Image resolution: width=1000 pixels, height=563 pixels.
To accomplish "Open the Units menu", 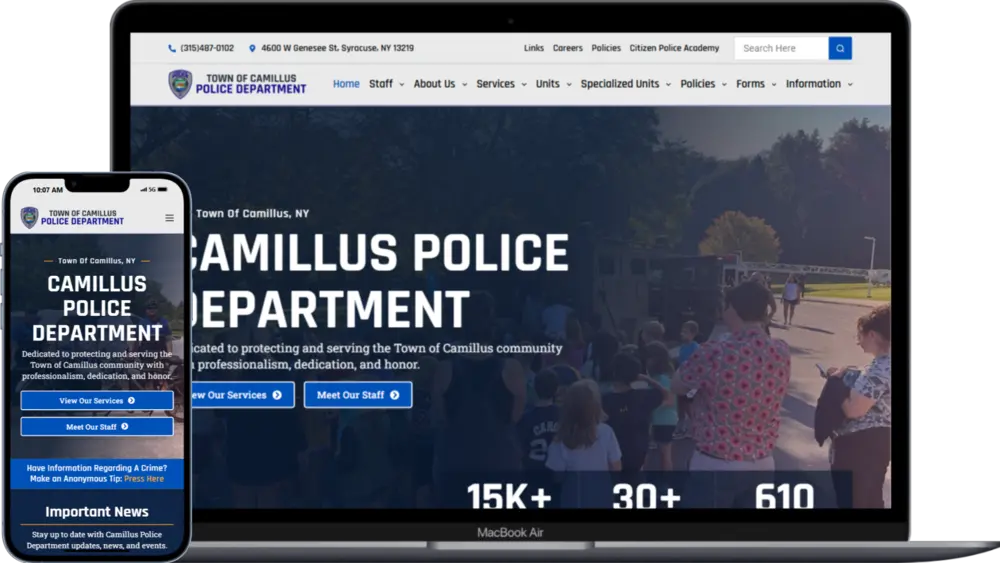I will tap(547, 84).
